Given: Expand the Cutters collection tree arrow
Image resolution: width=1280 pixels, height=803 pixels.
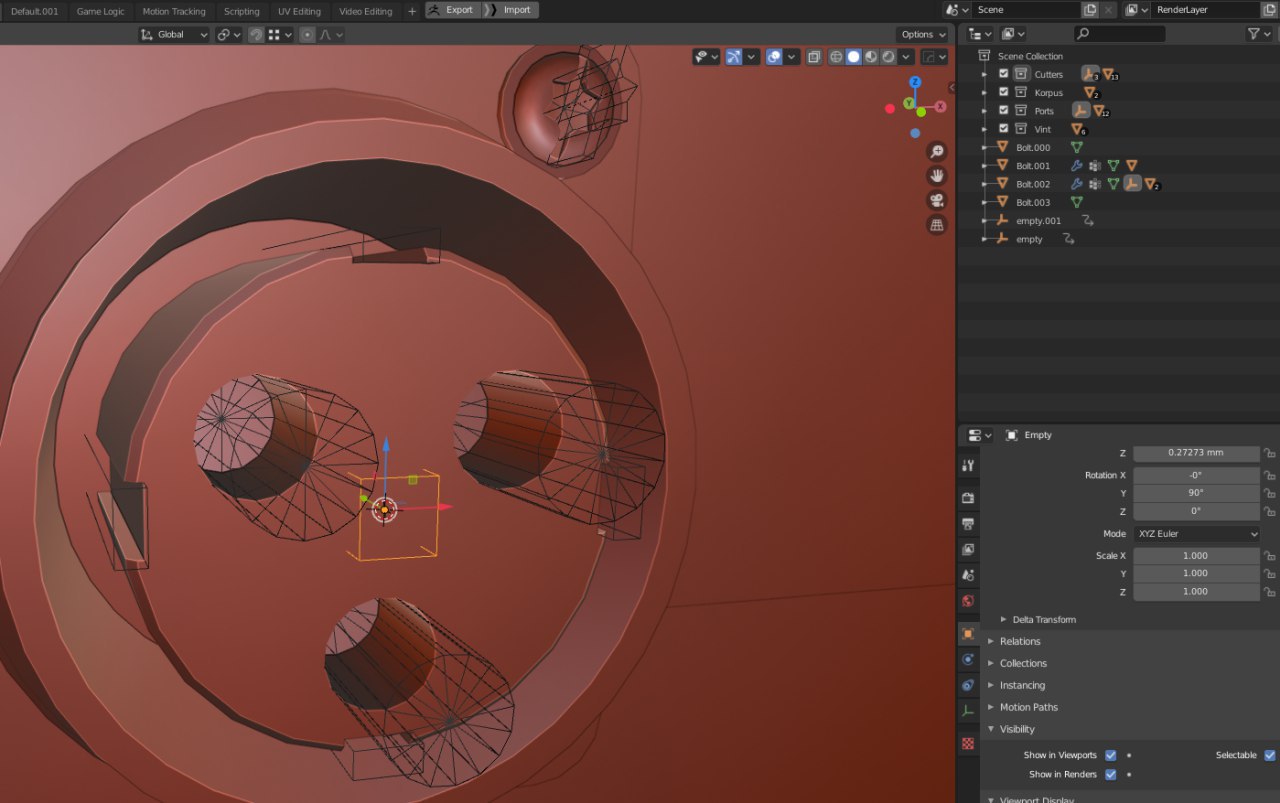Looking at the screenshot, I should coord(985,74).
